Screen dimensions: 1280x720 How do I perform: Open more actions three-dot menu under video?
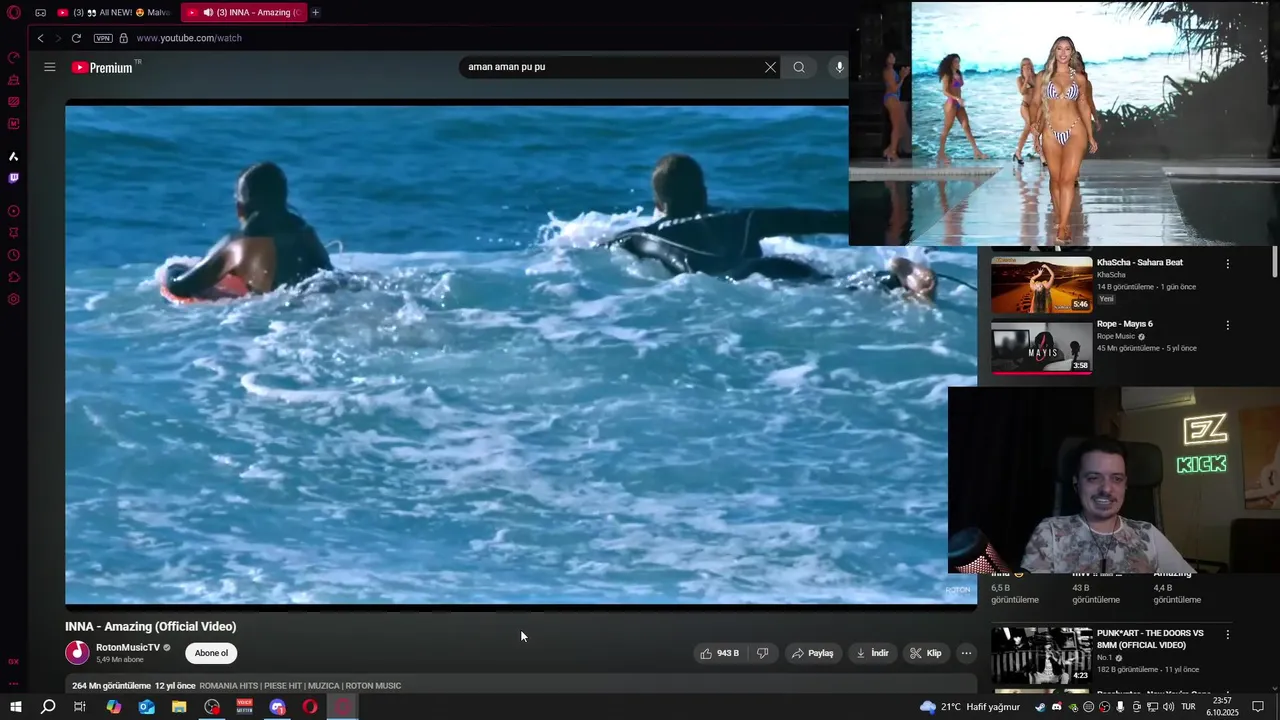click(966, 653)
